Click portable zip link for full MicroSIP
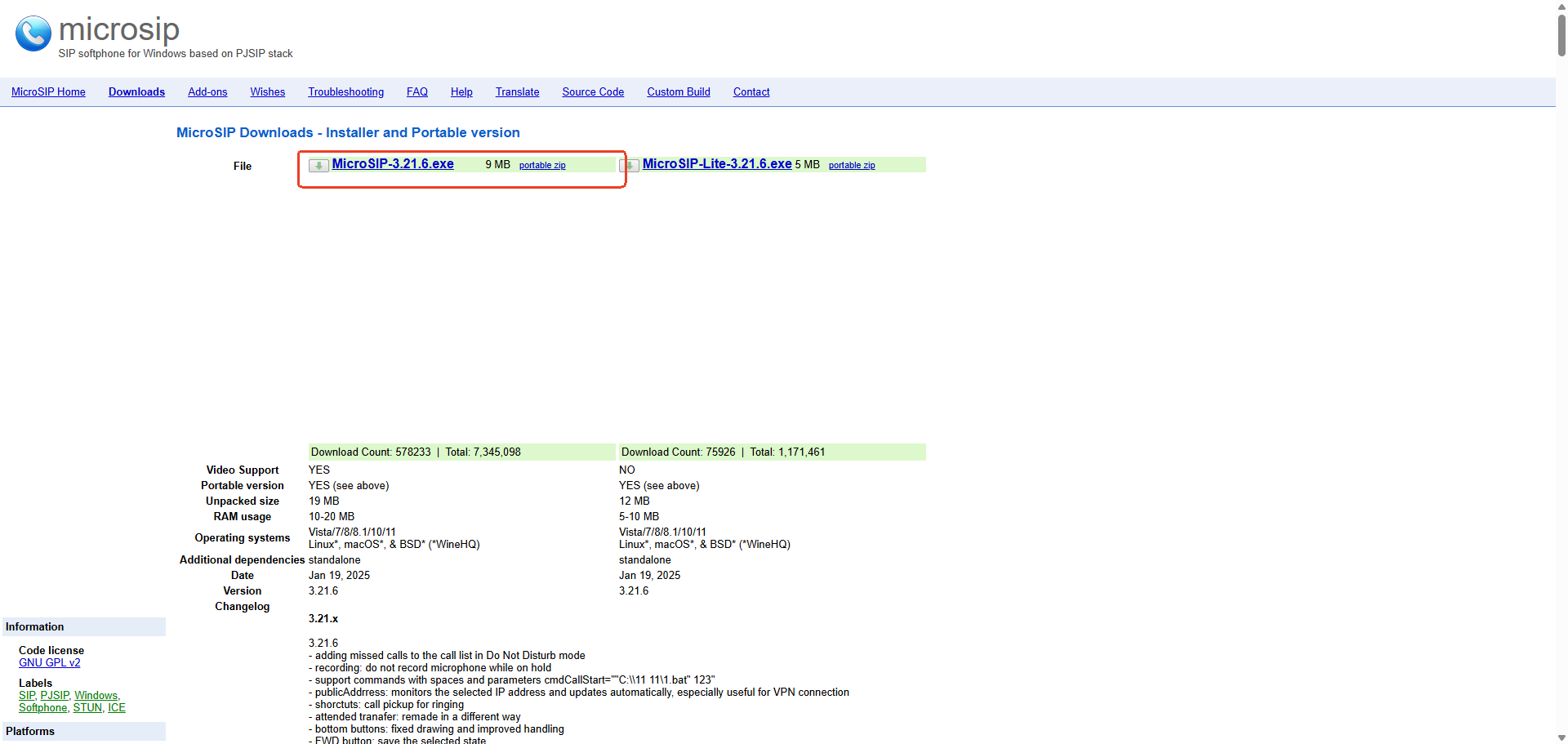 [542, 165]
